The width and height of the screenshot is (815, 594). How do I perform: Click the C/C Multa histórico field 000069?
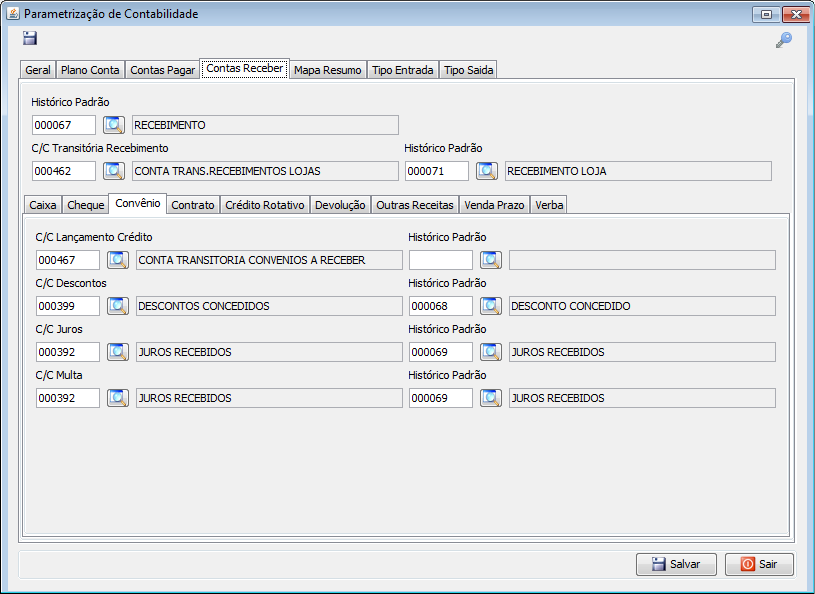pos(441,398)
